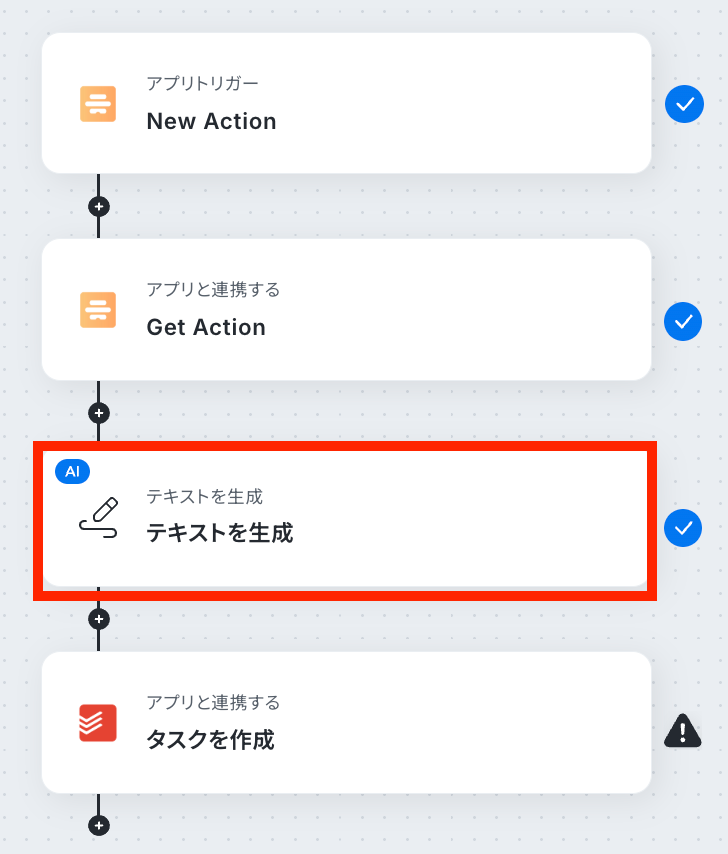Click the blue checkmark beside Get Action
This screenshot has height=854, width=728.
[x=683, y=322]
